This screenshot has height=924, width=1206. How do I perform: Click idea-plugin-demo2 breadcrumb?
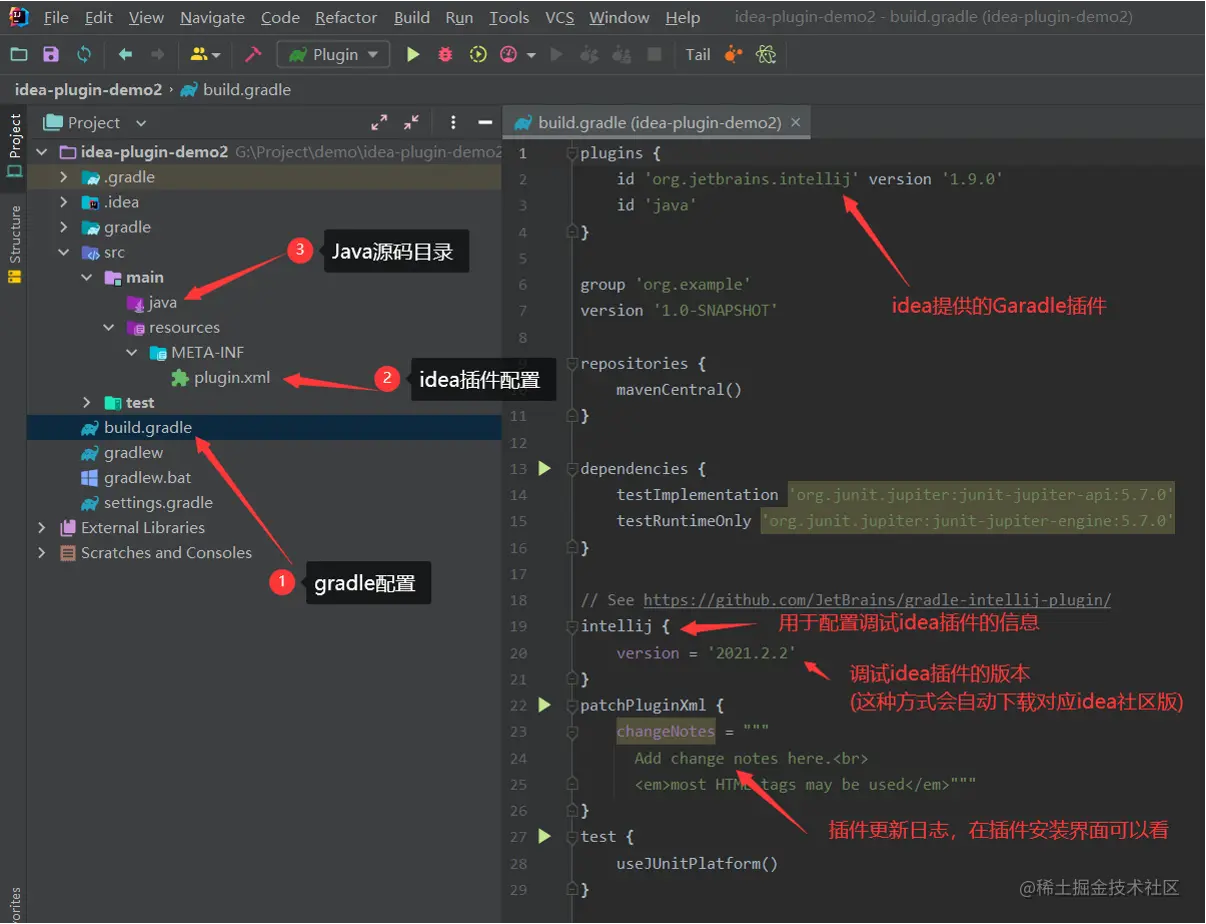coord(88,89)
